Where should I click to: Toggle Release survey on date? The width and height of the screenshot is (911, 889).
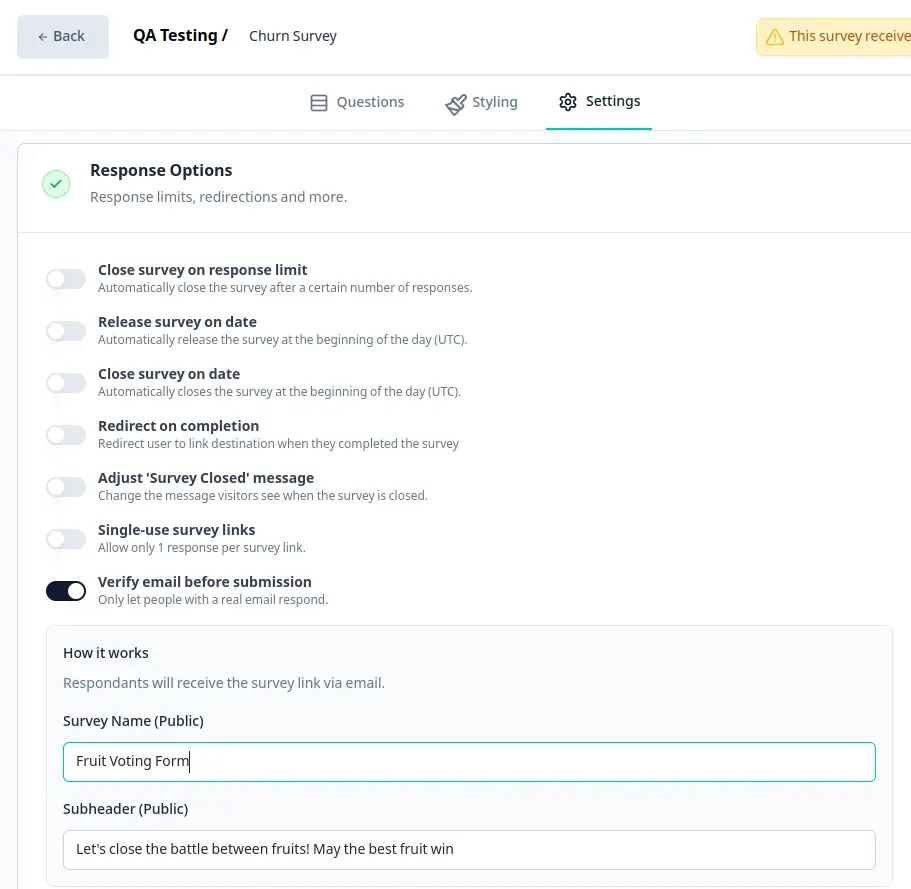coord(66,331)
